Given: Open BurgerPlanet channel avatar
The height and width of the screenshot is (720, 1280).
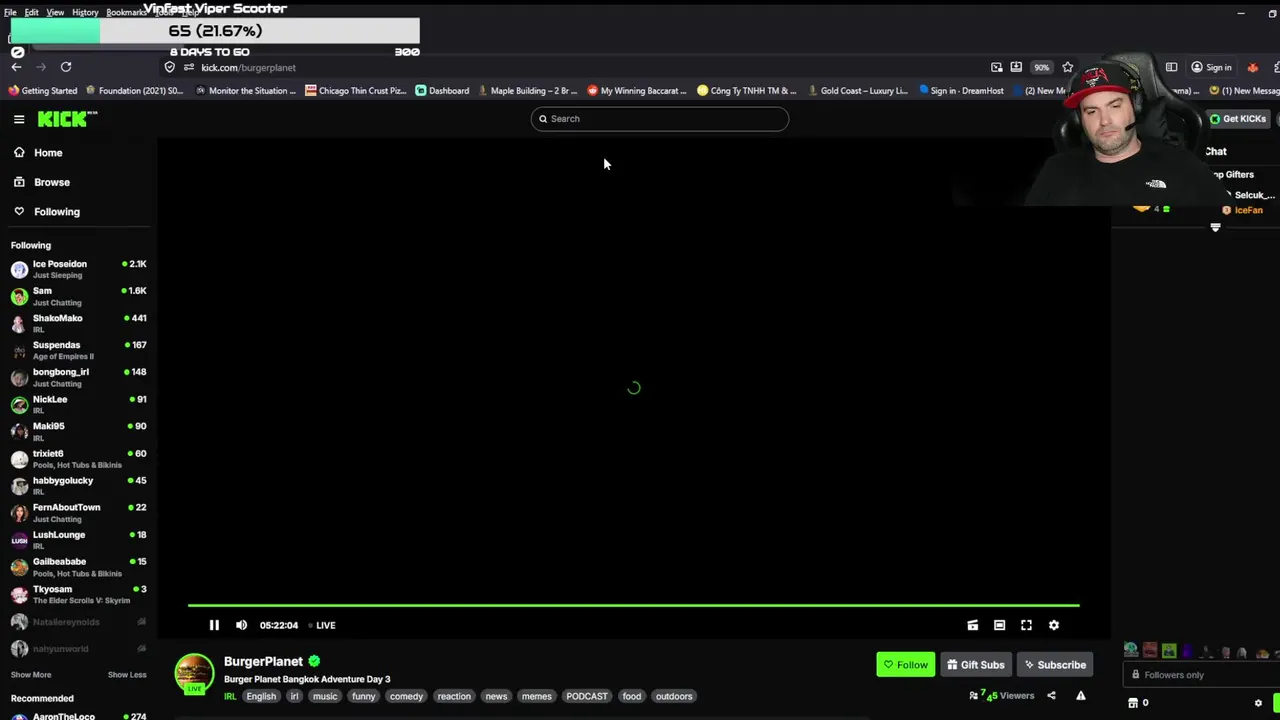Looking at the screenshot, I should [x=194, y=673].
